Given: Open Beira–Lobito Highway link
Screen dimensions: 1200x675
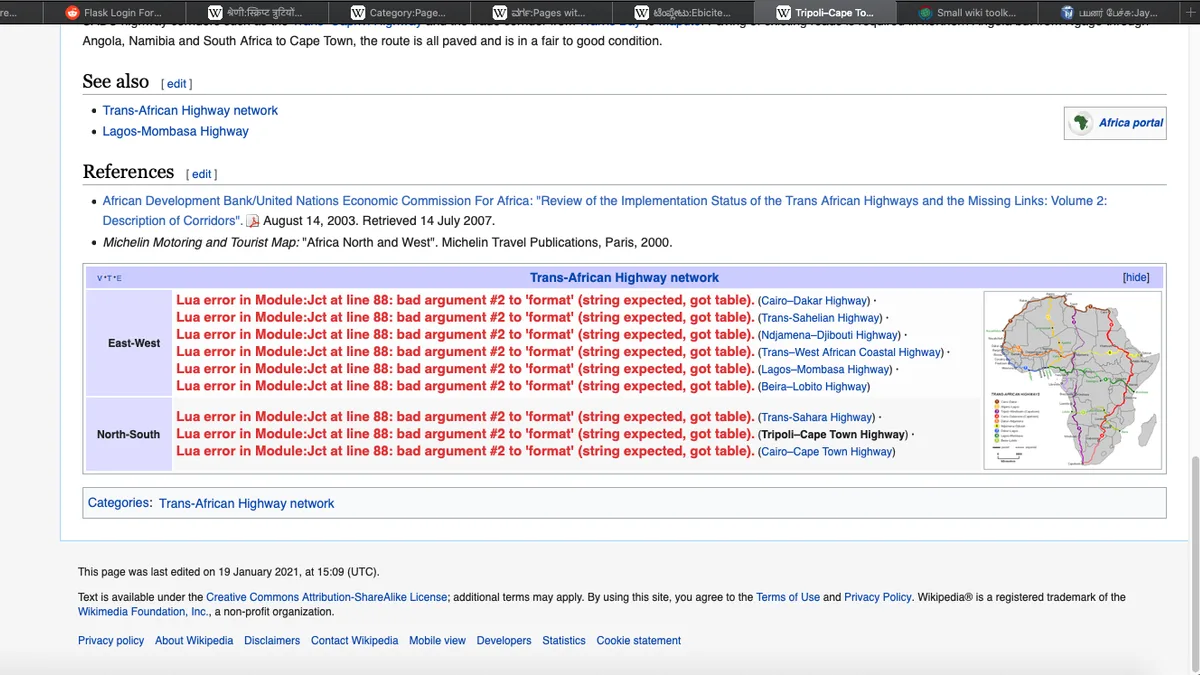Looking at the screenshot, I should pos(815,386).
